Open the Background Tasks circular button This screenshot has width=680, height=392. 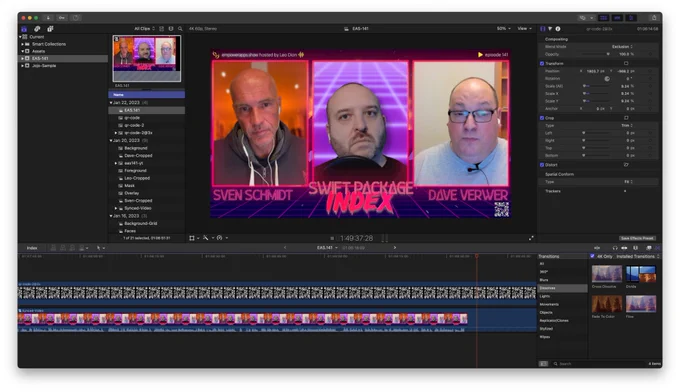76,18
